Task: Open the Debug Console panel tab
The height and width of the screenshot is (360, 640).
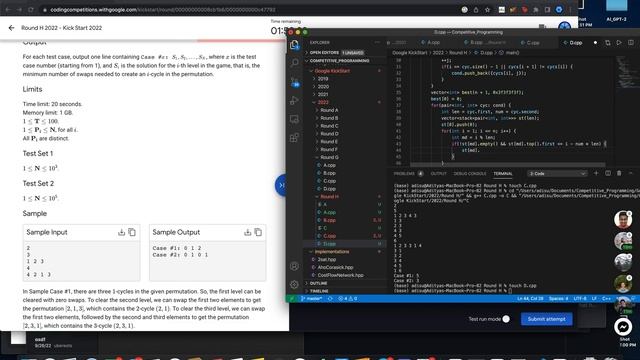Action: point(470,173)
